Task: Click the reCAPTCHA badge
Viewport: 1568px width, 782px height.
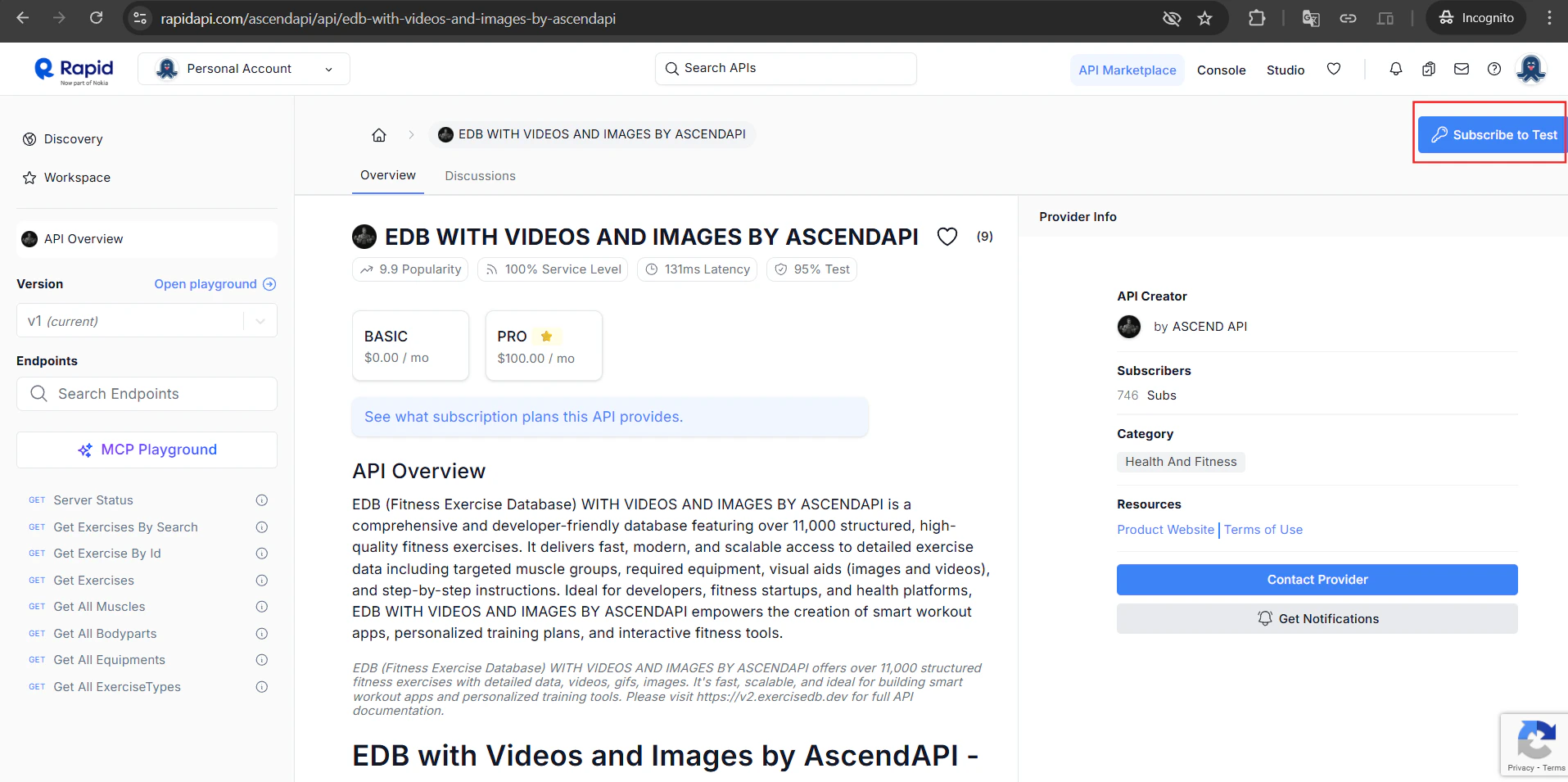Action: pos(1534,744)
